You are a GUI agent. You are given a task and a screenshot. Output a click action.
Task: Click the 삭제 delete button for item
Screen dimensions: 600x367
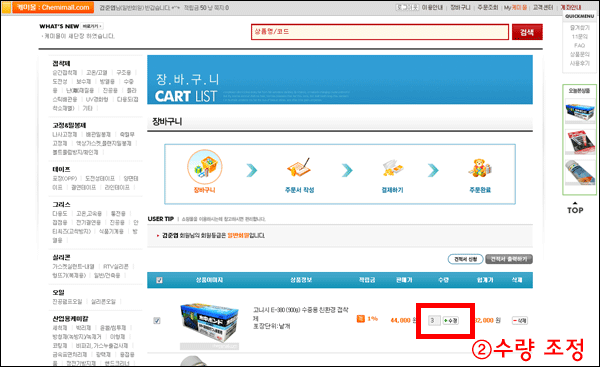coord(520,320)
